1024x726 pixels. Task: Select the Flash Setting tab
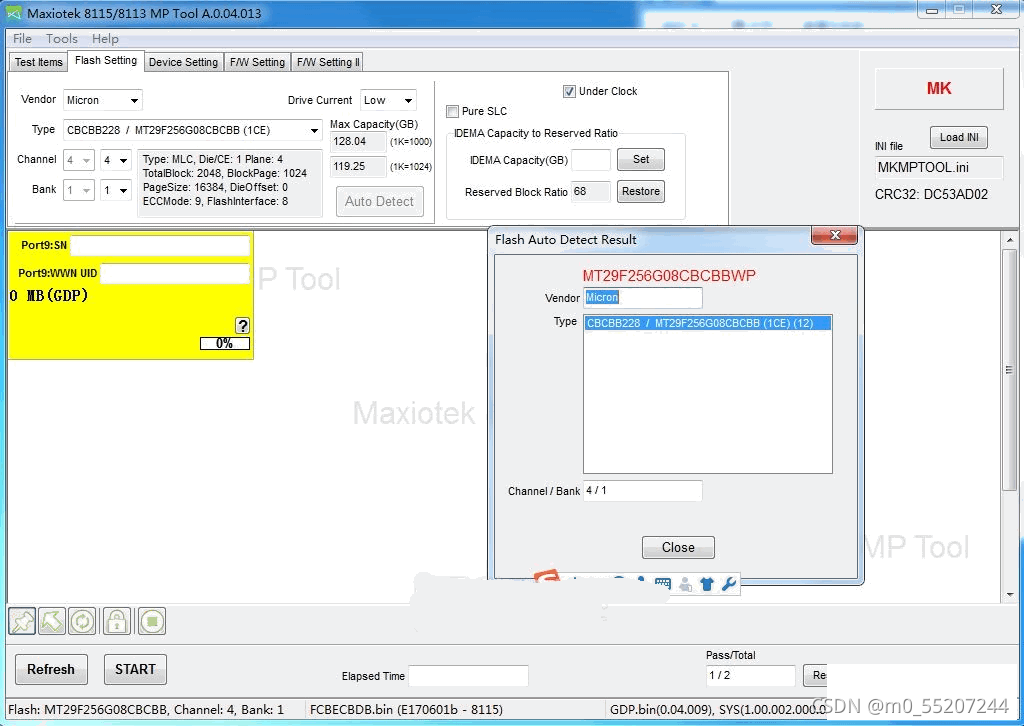(106, 61)
